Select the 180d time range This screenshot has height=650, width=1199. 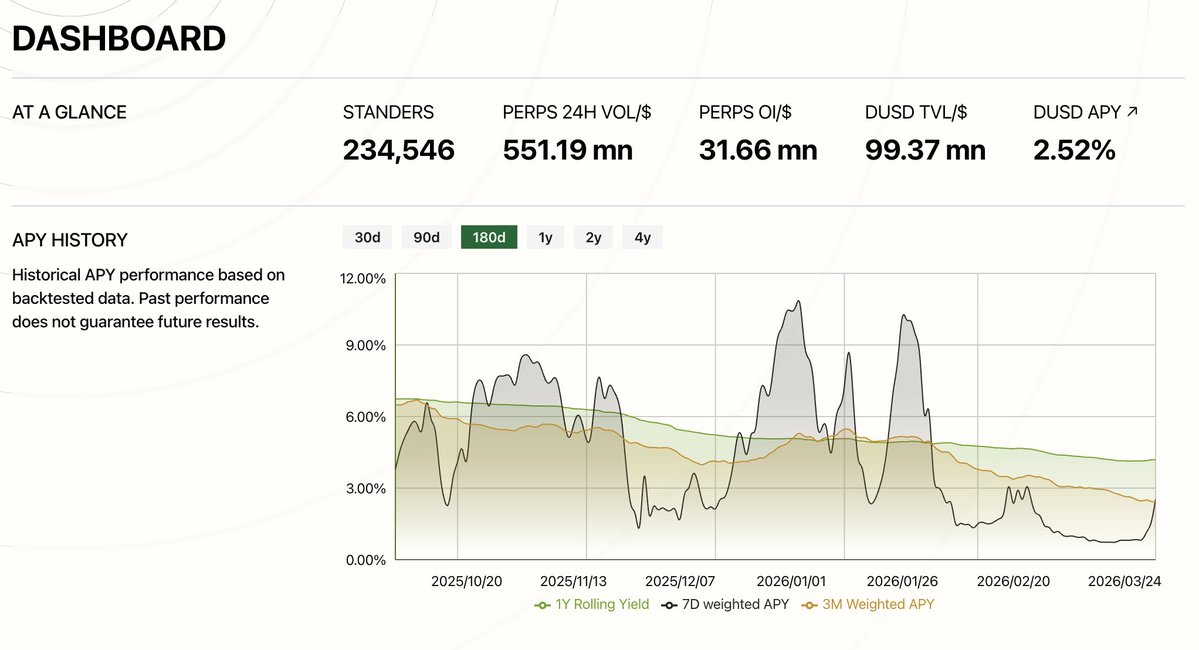tap(489, 237)
